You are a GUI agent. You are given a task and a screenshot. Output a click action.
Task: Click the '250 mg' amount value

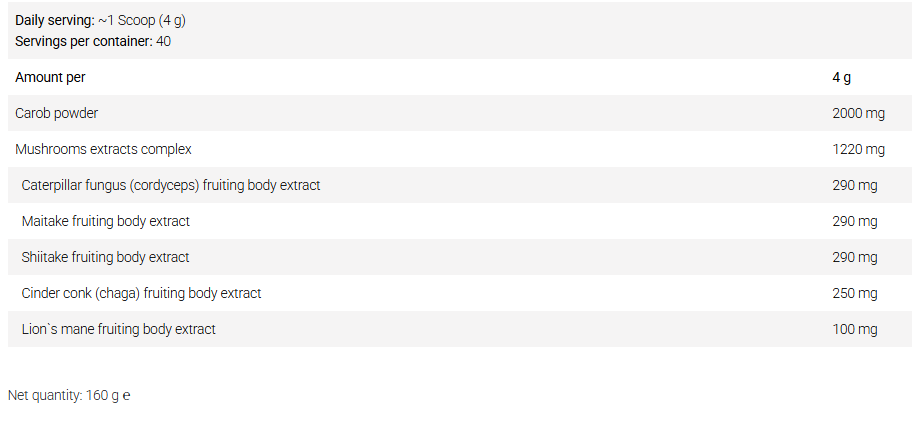(854, 293)
